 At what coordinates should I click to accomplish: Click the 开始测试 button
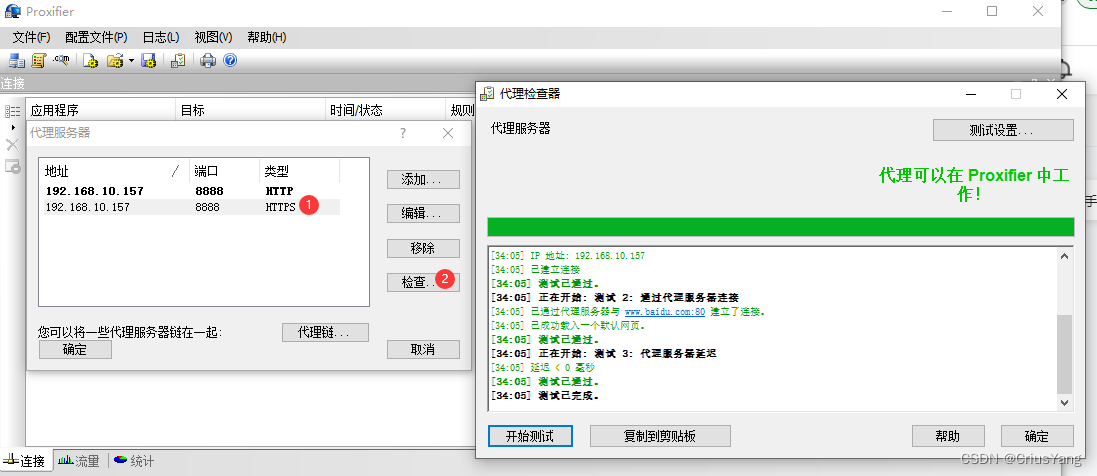click(x=530, y=436)
